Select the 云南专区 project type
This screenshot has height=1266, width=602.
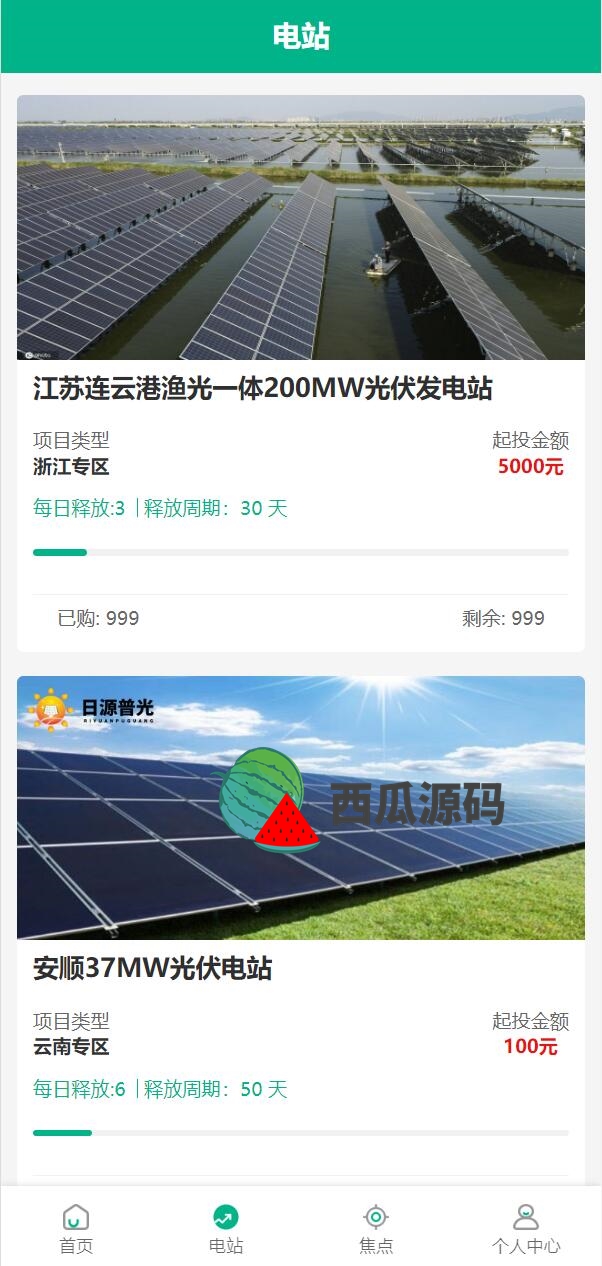[x=71, y=1047]
